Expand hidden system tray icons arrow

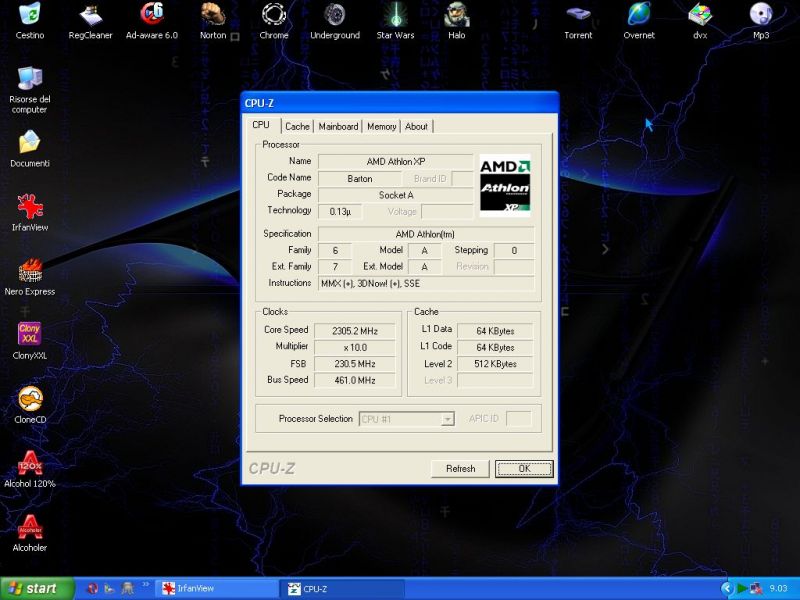pos(727,589)
